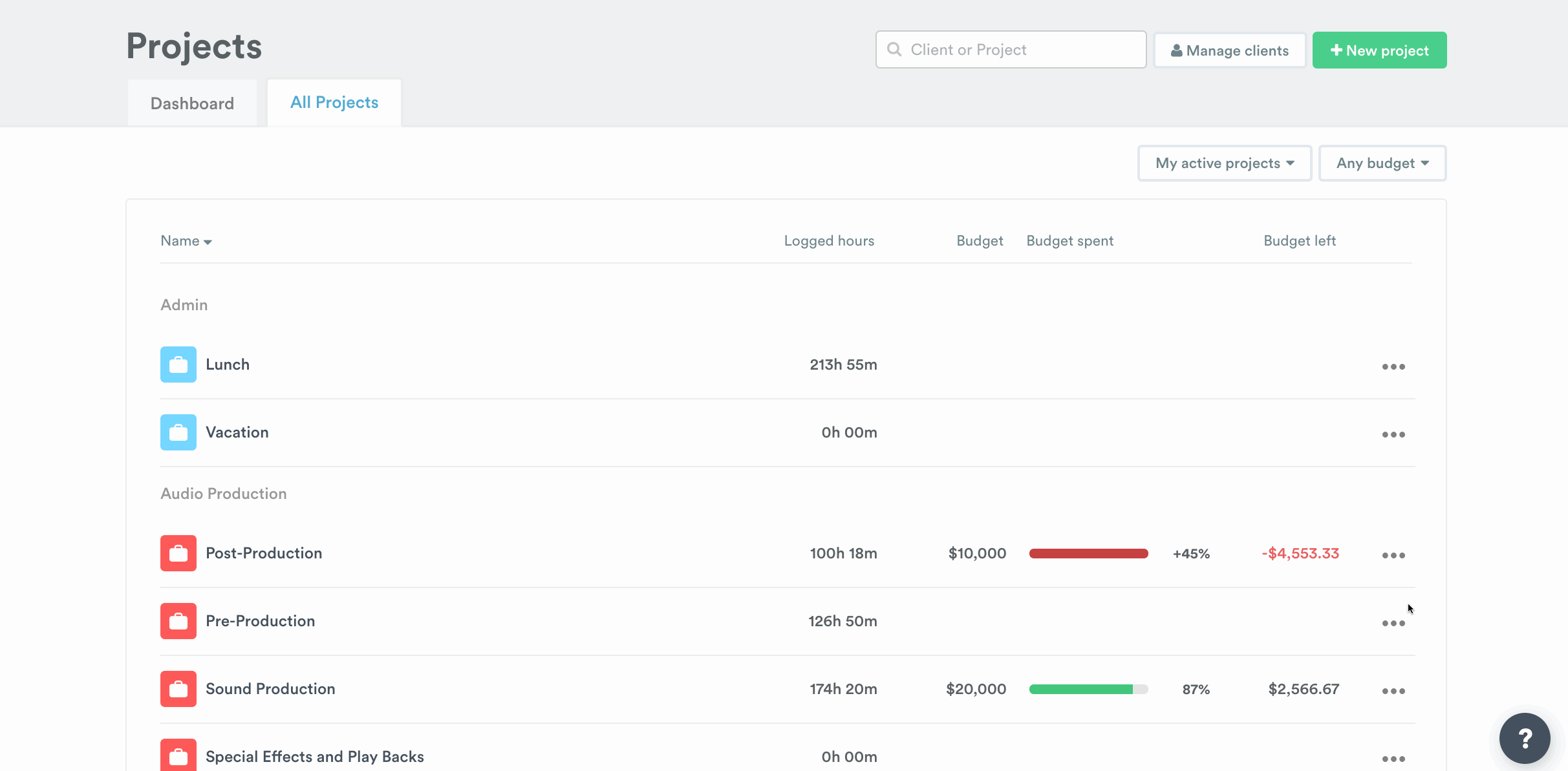Open Manage clients
The width and height of the screenshot is (1568, 771).
[1229, 50]
